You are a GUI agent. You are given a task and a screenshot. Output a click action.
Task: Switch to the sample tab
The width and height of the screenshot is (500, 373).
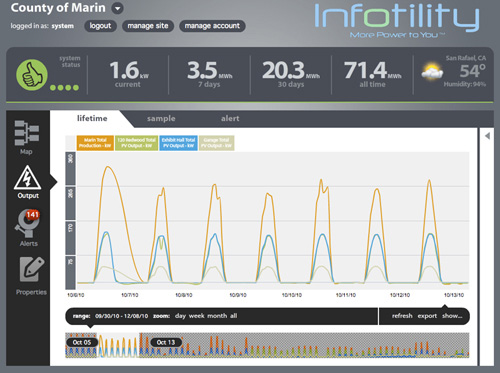[x=161, y=118]
